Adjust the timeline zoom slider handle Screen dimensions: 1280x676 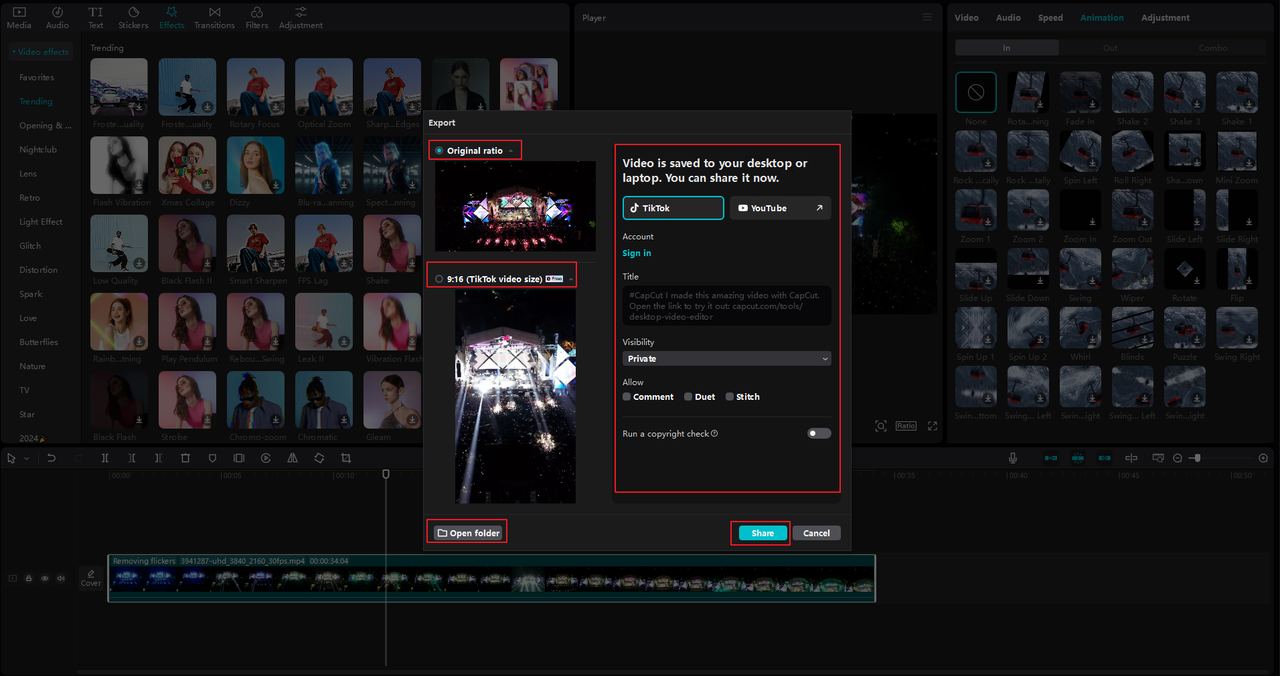(1195, 458)
